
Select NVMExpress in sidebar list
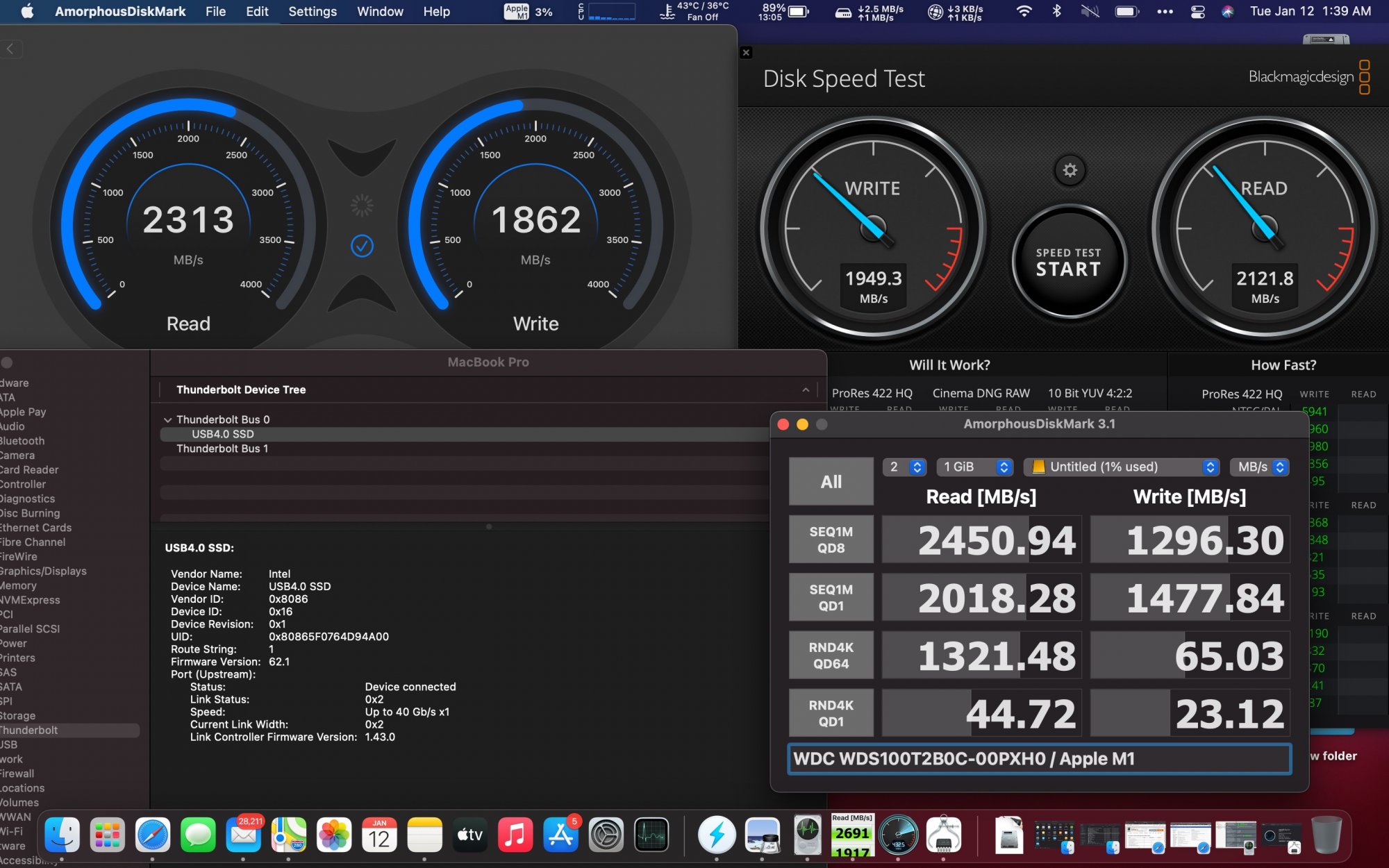[30, 600]
